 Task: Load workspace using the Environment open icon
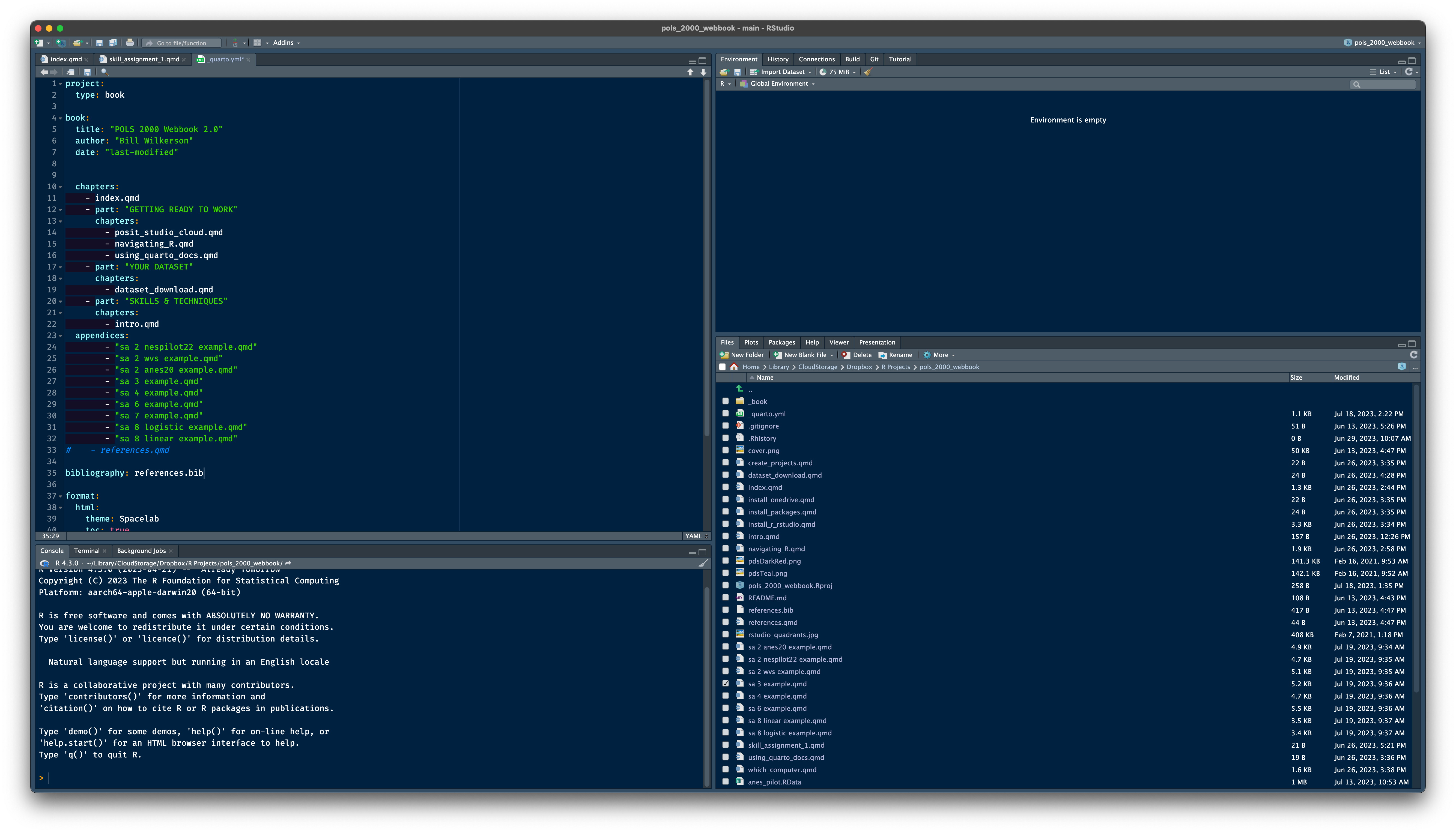(724, 72)
